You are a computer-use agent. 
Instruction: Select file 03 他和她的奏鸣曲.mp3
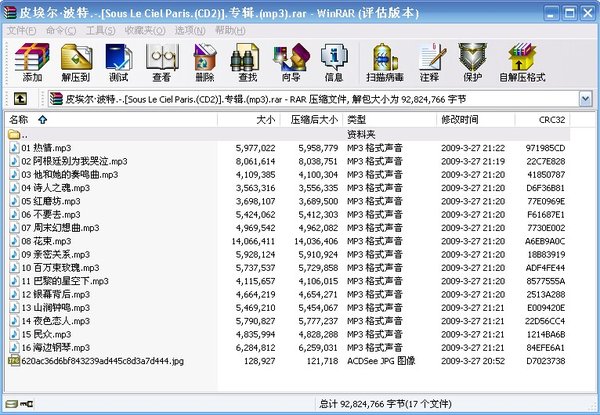point(70,174)
